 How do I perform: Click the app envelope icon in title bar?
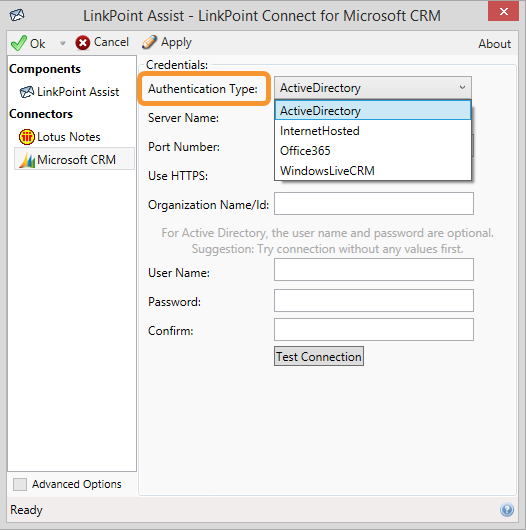click(x=17, y=15)
